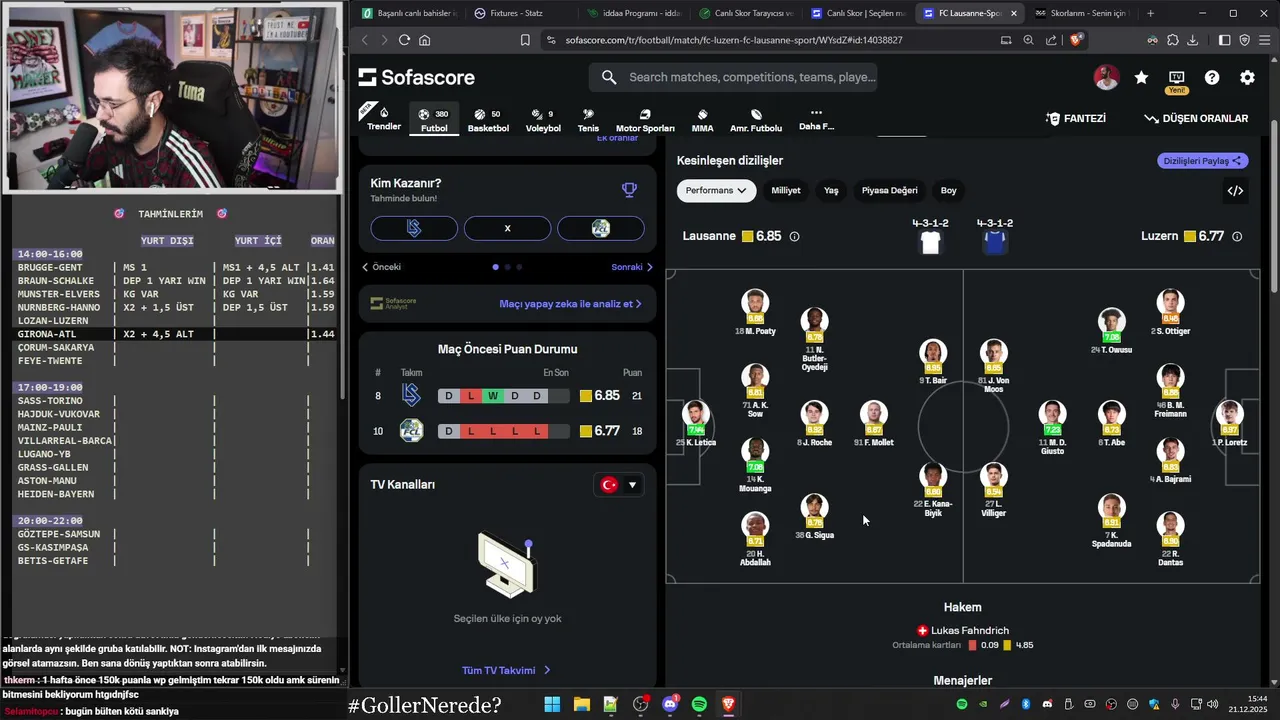Switch to Fixtures - Statz tab
The height and width of the screenshot is (720, 1280).
point(517,13)
